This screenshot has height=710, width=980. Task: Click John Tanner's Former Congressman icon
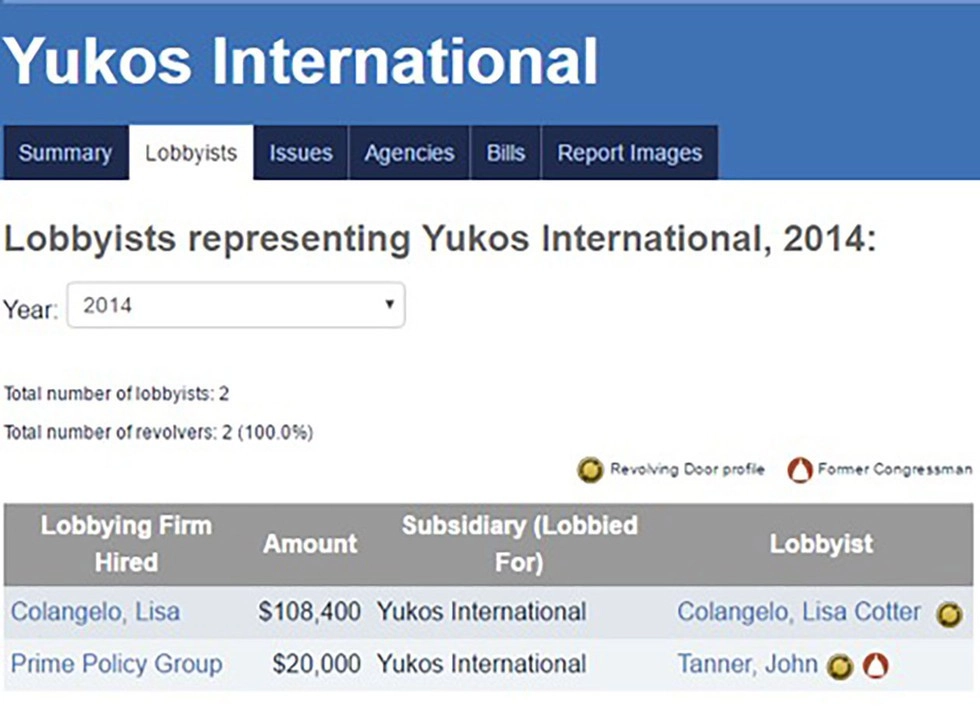point(876,666)
